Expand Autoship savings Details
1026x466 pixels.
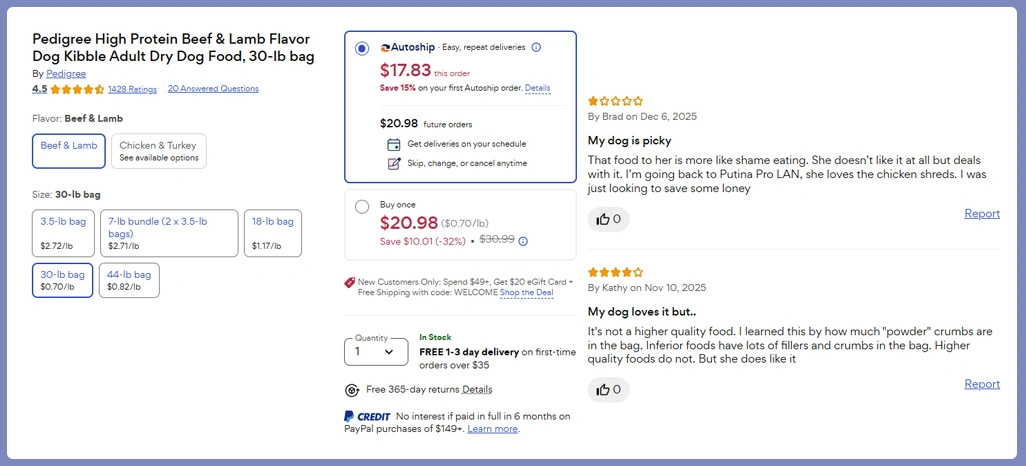(x=537, y=88)
